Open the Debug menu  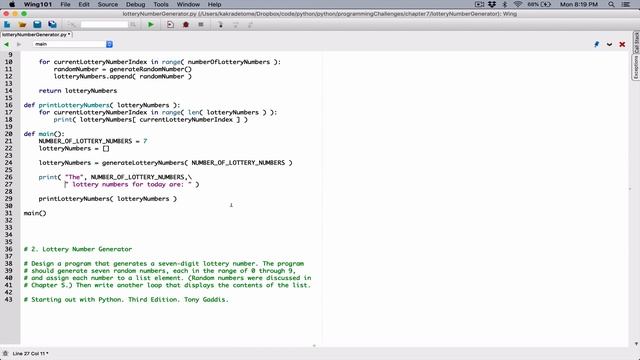136,4
